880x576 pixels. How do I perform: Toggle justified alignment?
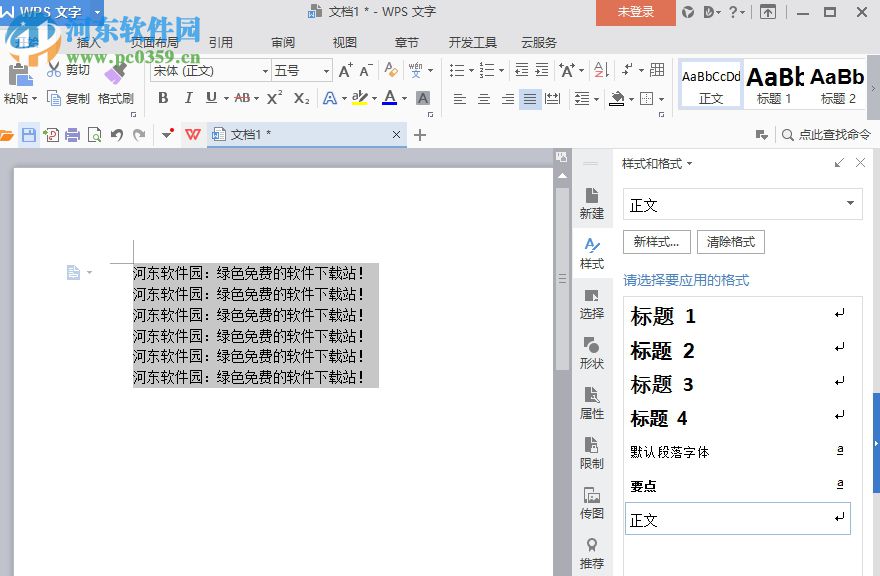click(x=530, y=99)
